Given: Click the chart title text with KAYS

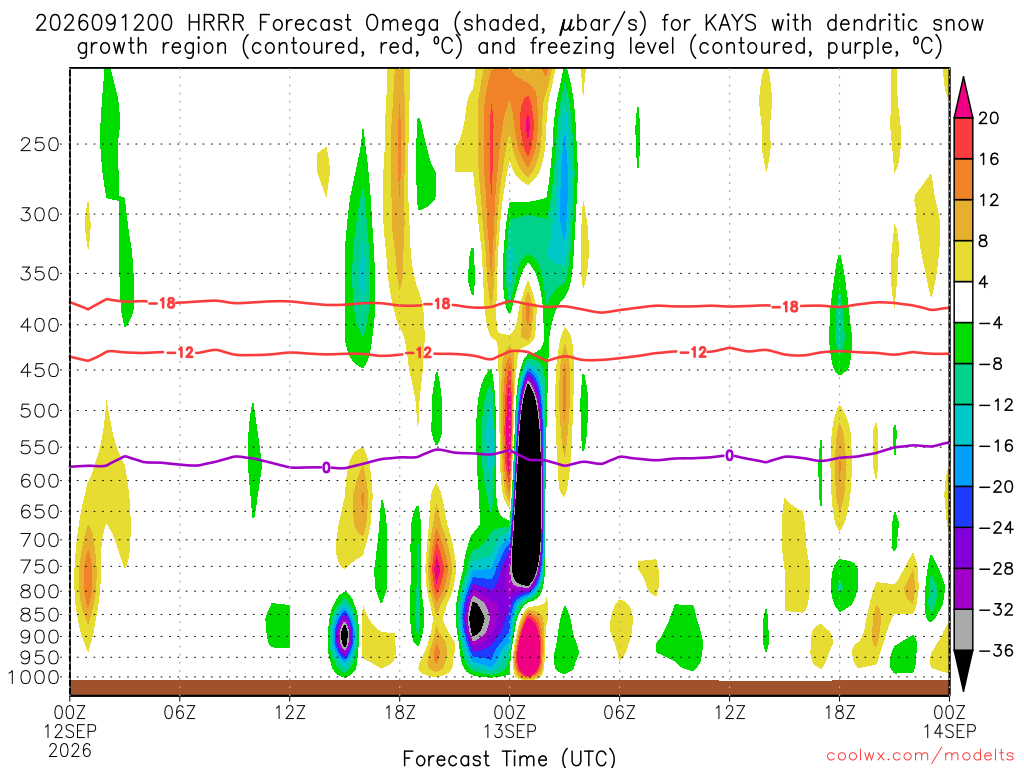Looking at the screenshot, I should (x=509, y=35).
